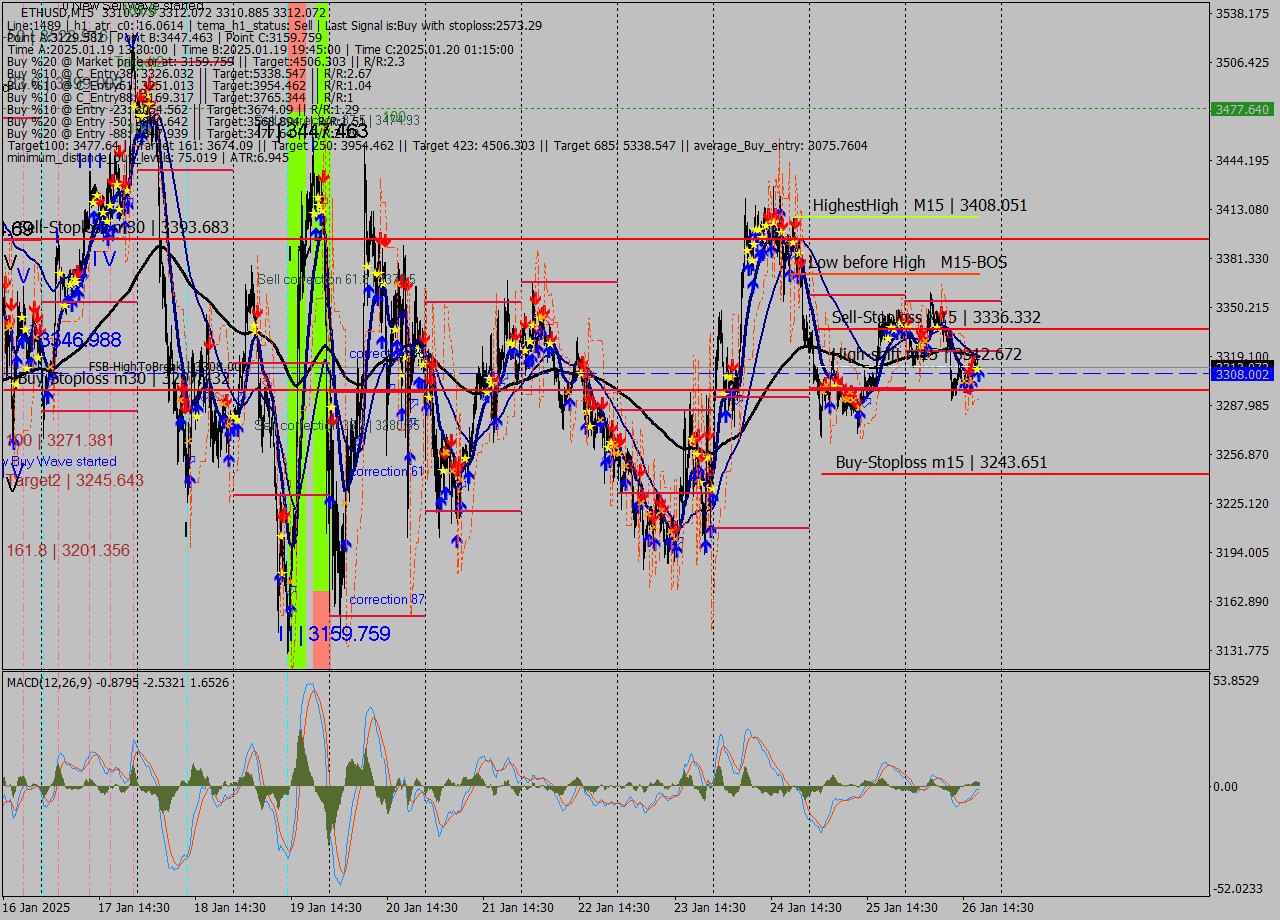Click the correction 61 label
This screenshot has width=1280, height=920.
tap(386, 471)
